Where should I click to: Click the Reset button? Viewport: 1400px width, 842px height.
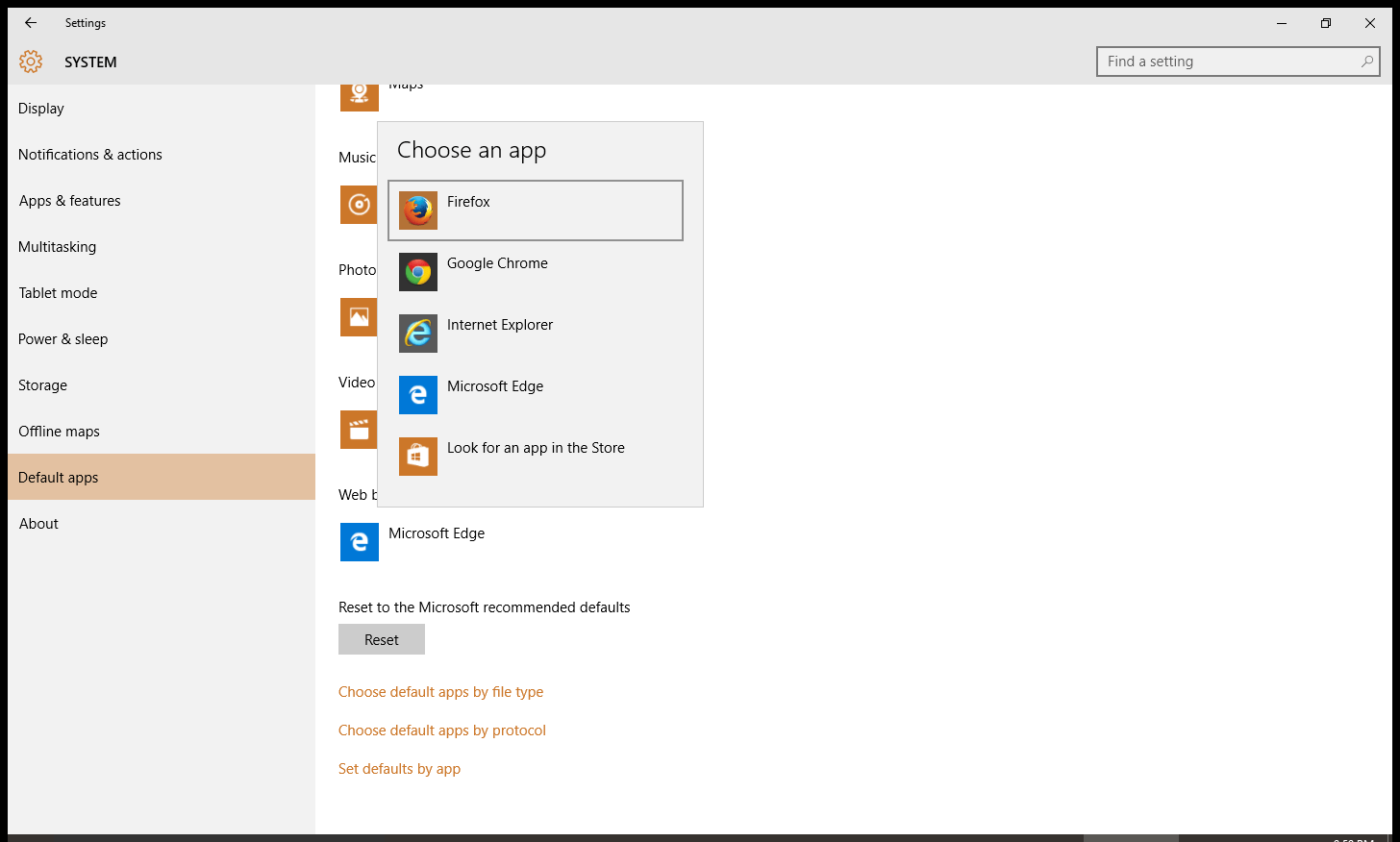coord(382,640)
